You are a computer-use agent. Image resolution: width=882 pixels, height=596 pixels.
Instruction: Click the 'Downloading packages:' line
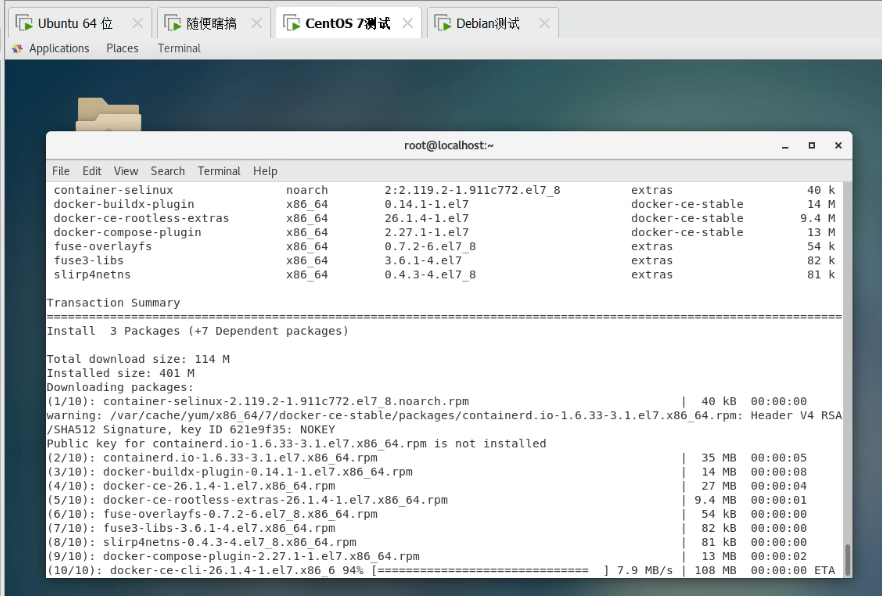pyautogui.click(x=120, y=387)
